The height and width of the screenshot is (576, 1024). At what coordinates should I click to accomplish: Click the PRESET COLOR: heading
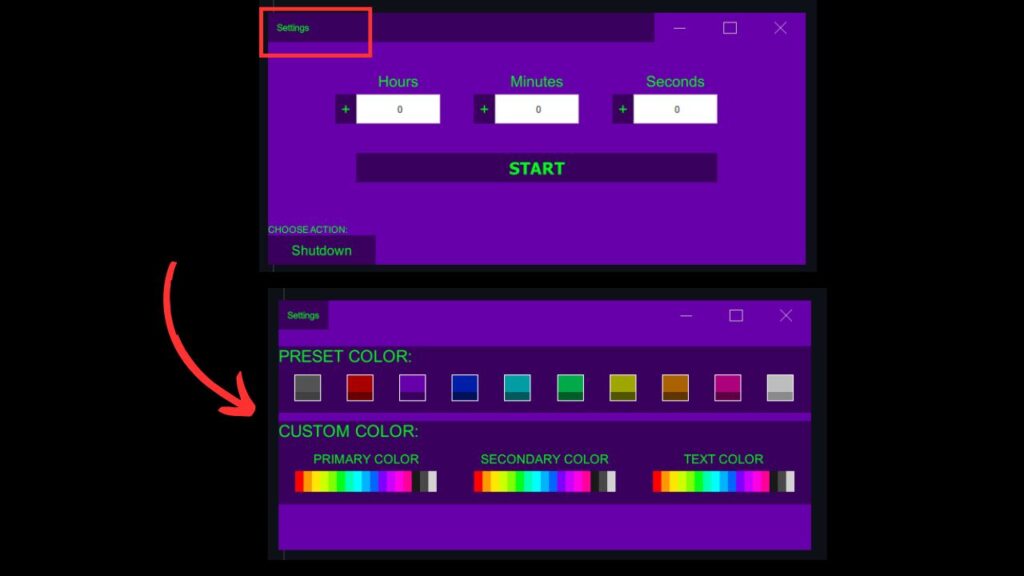coord(345,357)
